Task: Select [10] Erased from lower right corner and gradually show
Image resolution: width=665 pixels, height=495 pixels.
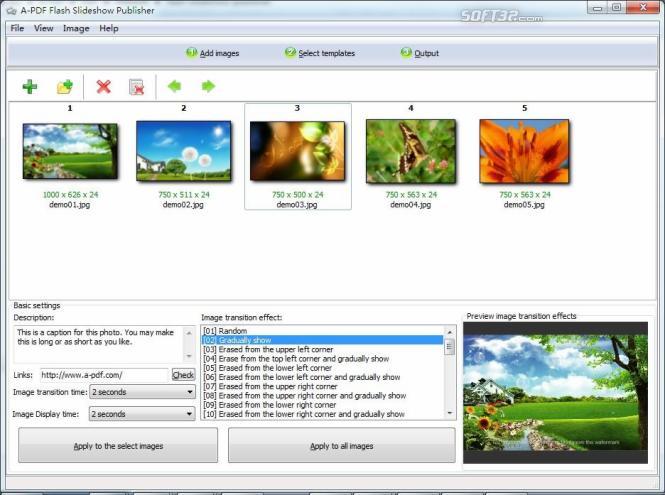Action: point(322,414)
